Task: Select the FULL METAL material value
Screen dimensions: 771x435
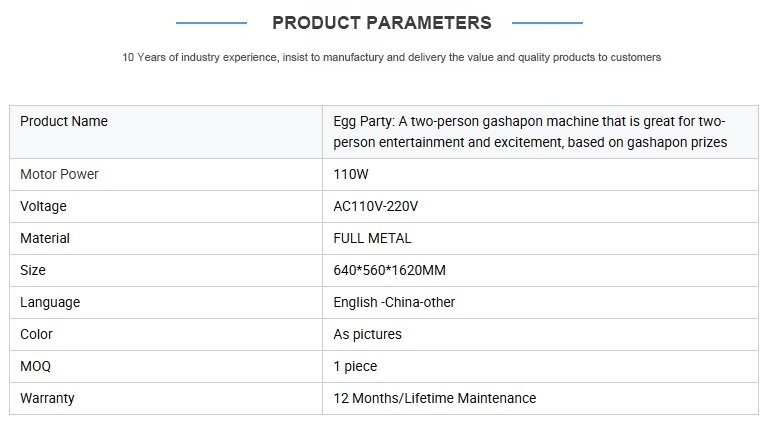Action: (x=372, y=238)
